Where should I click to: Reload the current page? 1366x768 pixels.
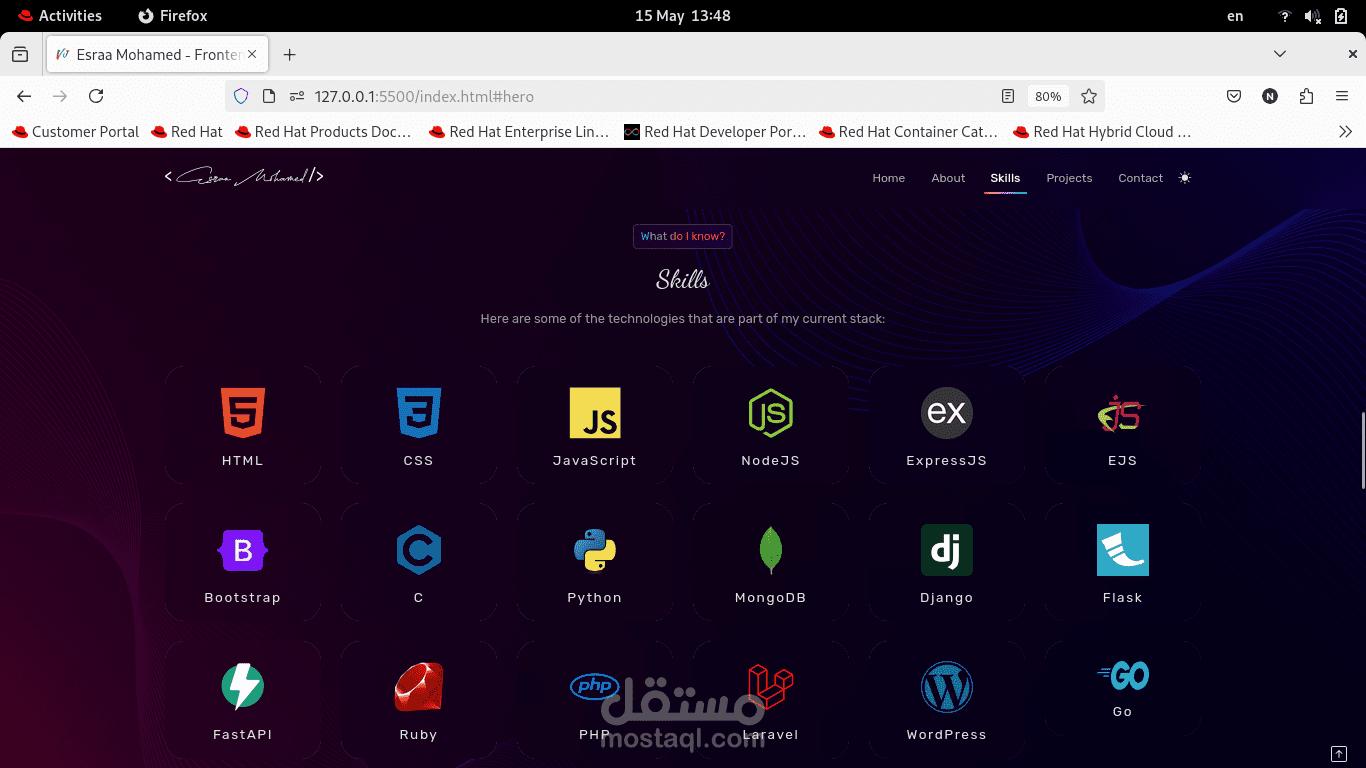tap(96, 96)
